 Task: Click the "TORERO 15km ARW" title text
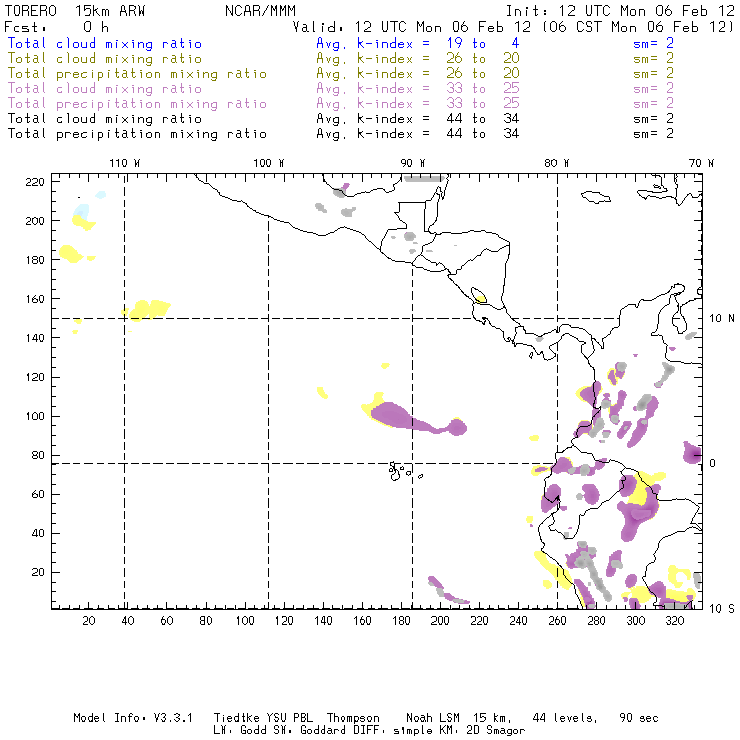(x=75, y=11)
